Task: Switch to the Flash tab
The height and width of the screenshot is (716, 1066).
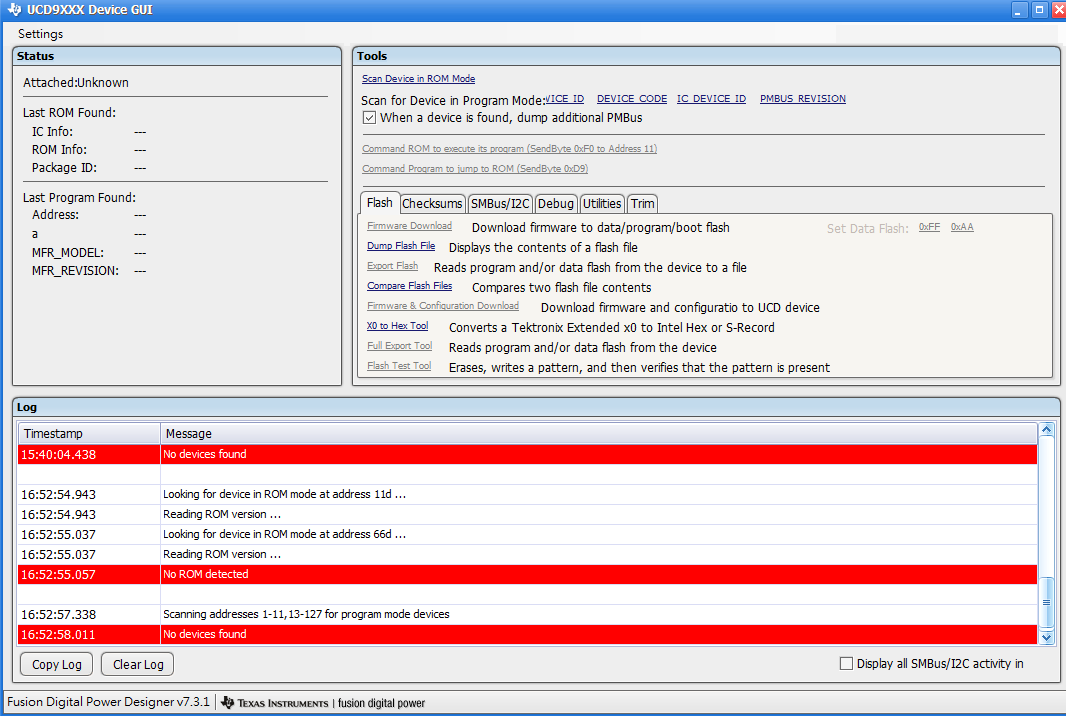Action: click(x=379, y=203)
